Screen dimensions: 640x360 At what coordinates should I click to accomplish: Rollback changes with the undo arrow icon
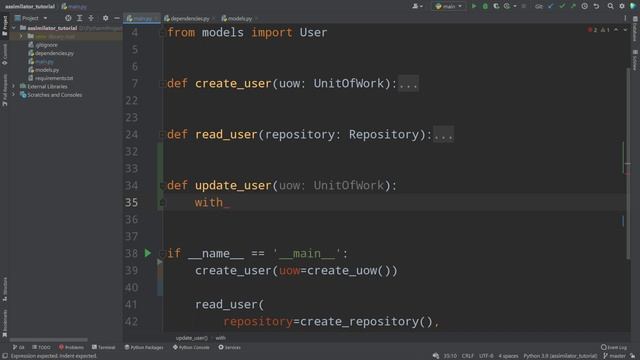(x=596, y=6)
